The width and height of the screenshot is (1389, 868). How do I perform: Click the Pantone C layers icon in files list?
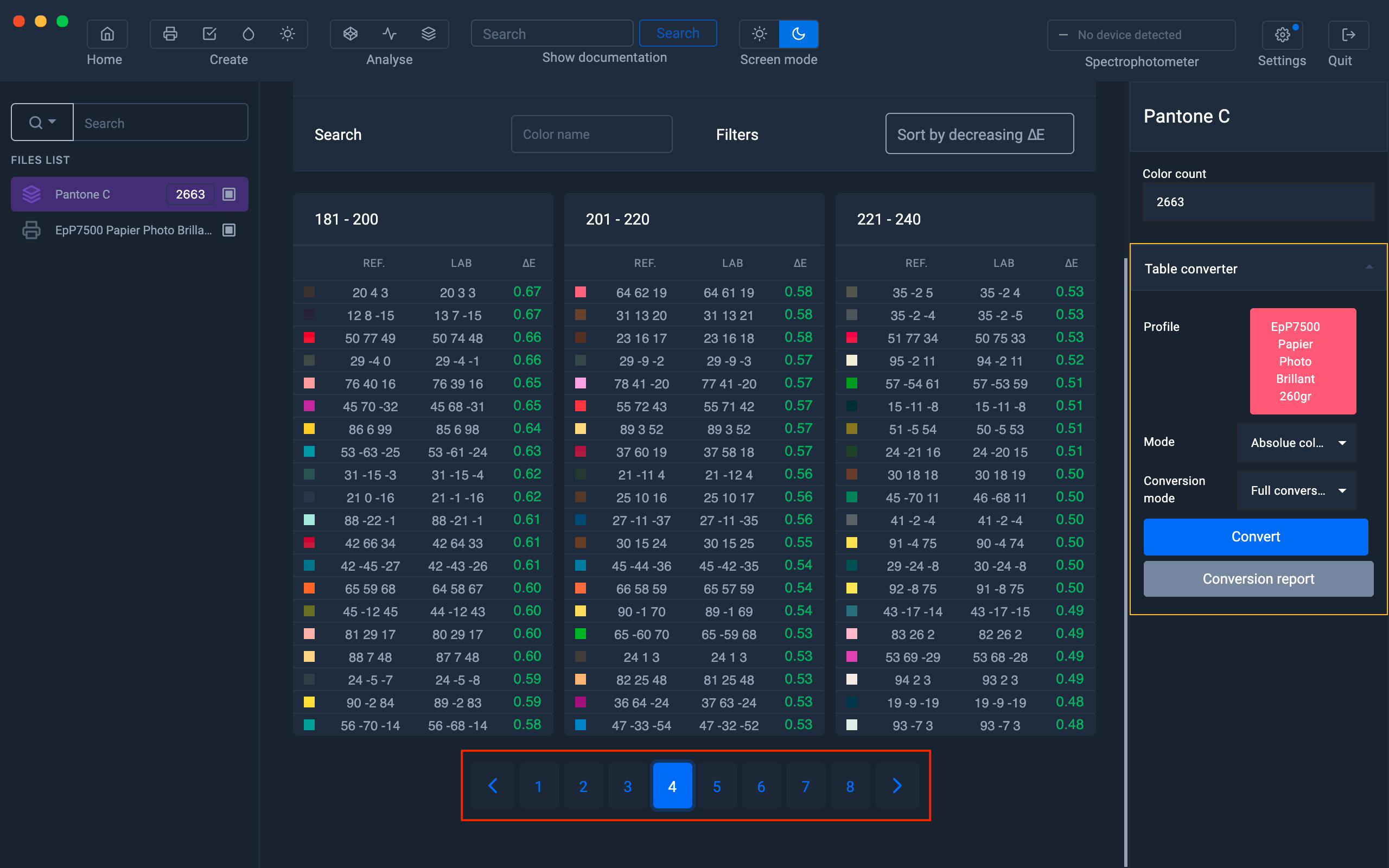click(x=31, y=194)
